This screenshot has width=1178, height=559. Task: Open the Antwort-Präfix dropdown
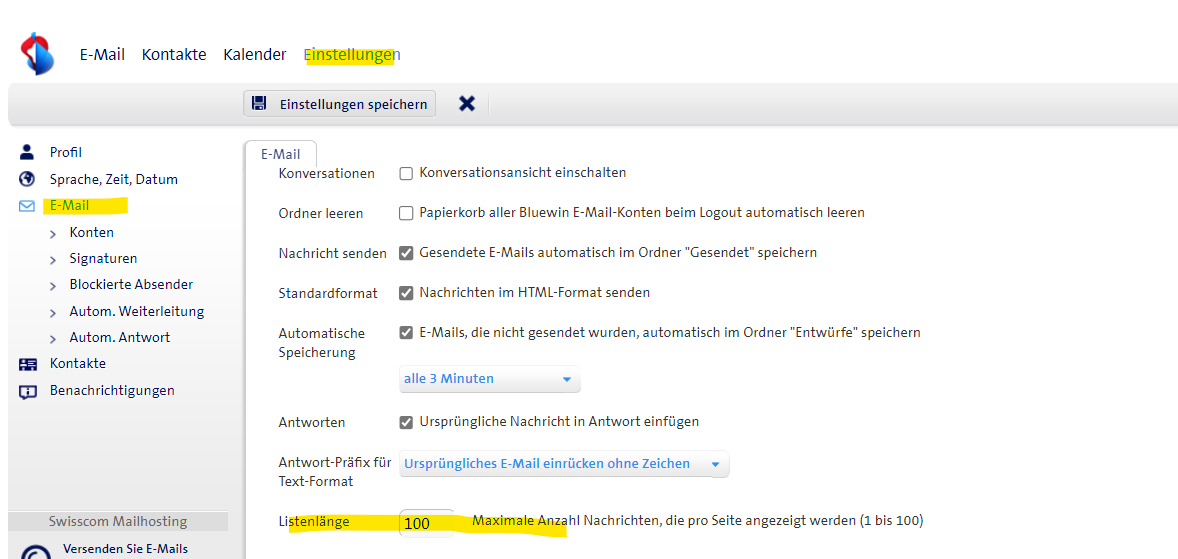pyautogui.click(x=564, y=464)
